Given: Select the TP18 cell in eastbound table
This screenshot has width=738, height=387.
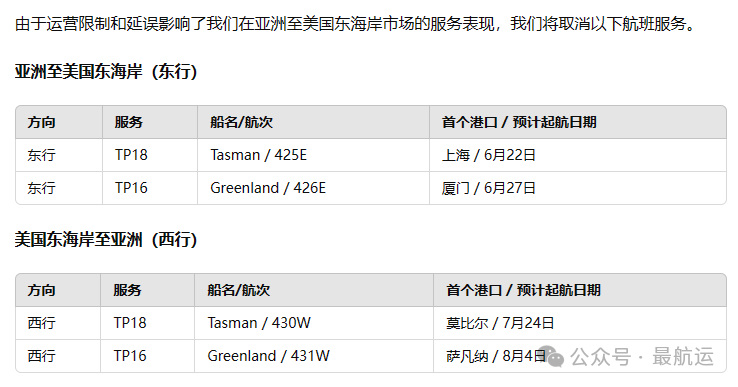Looking at the screenshot, I should click(150, 155).
